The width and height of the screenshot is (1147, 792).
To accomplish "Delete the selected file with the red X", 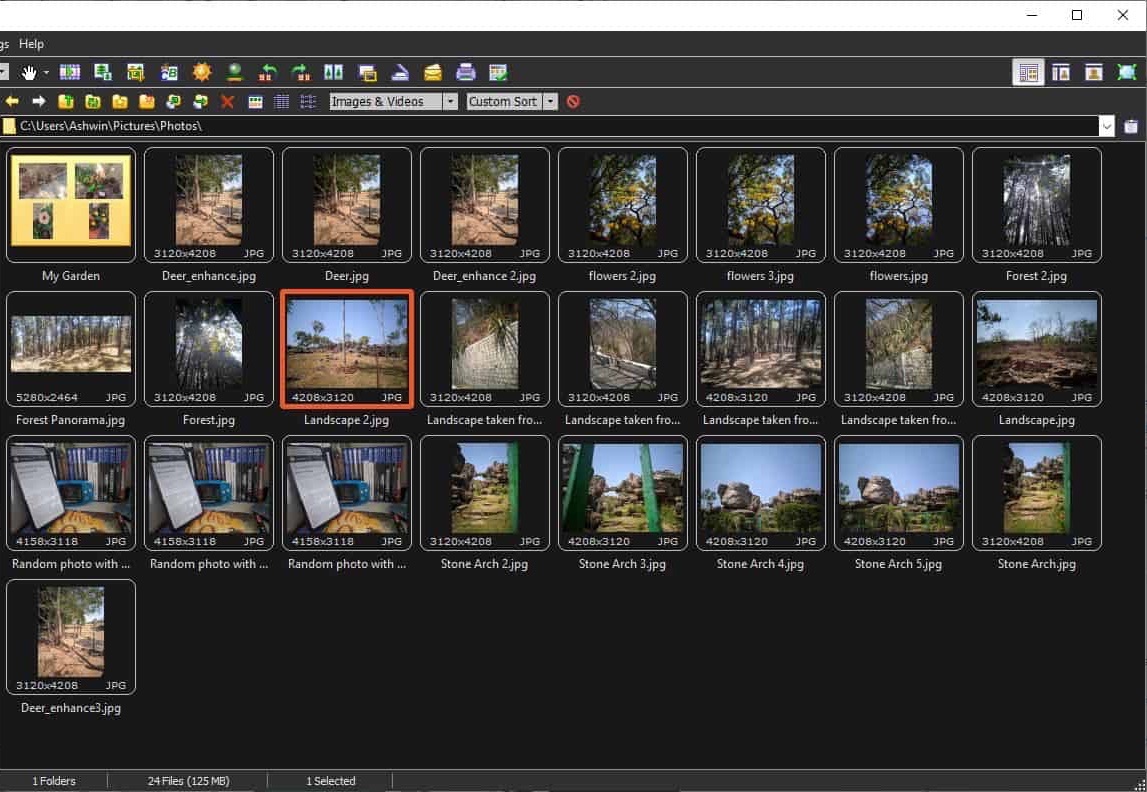I will (226, 101).
